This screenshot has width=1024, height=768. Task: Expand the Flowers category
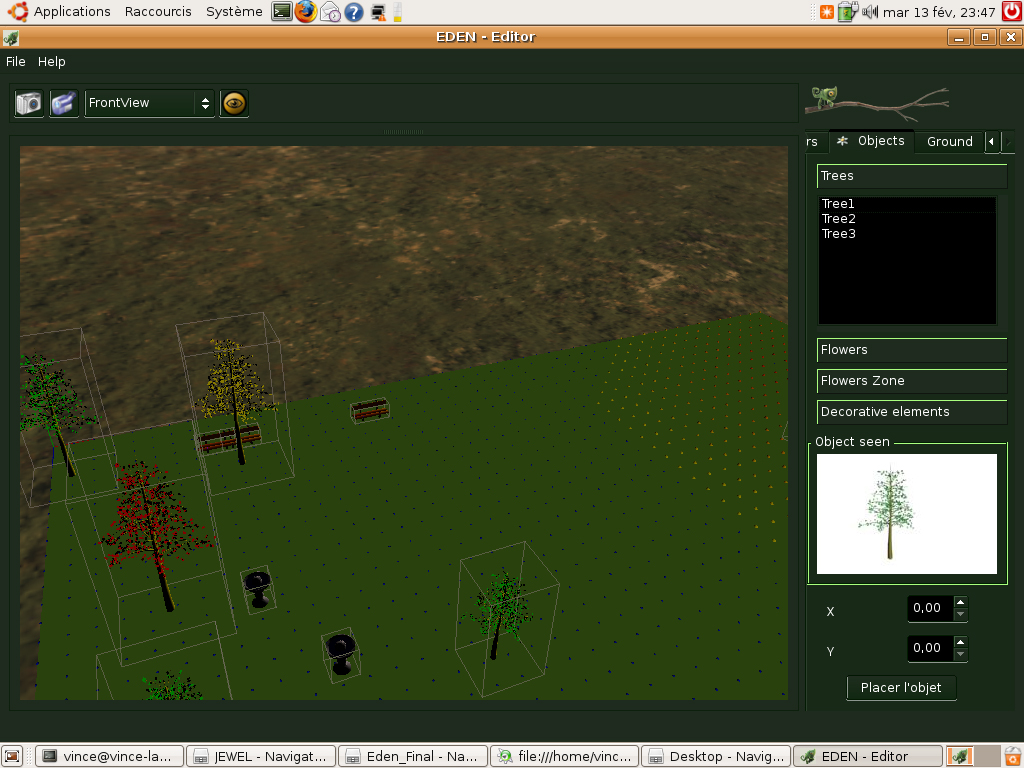pyautogui.click(x=912, y=350)
